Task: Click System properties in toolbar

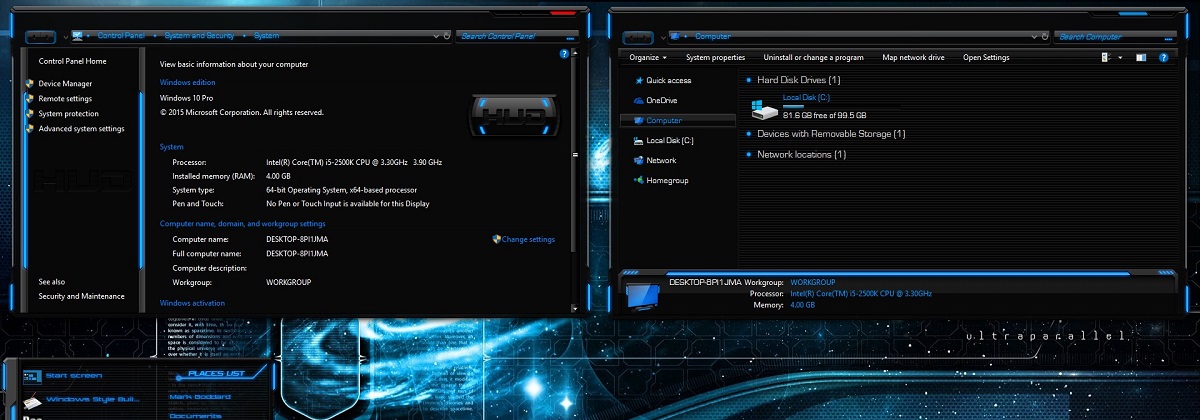Action: pos(715,58)
